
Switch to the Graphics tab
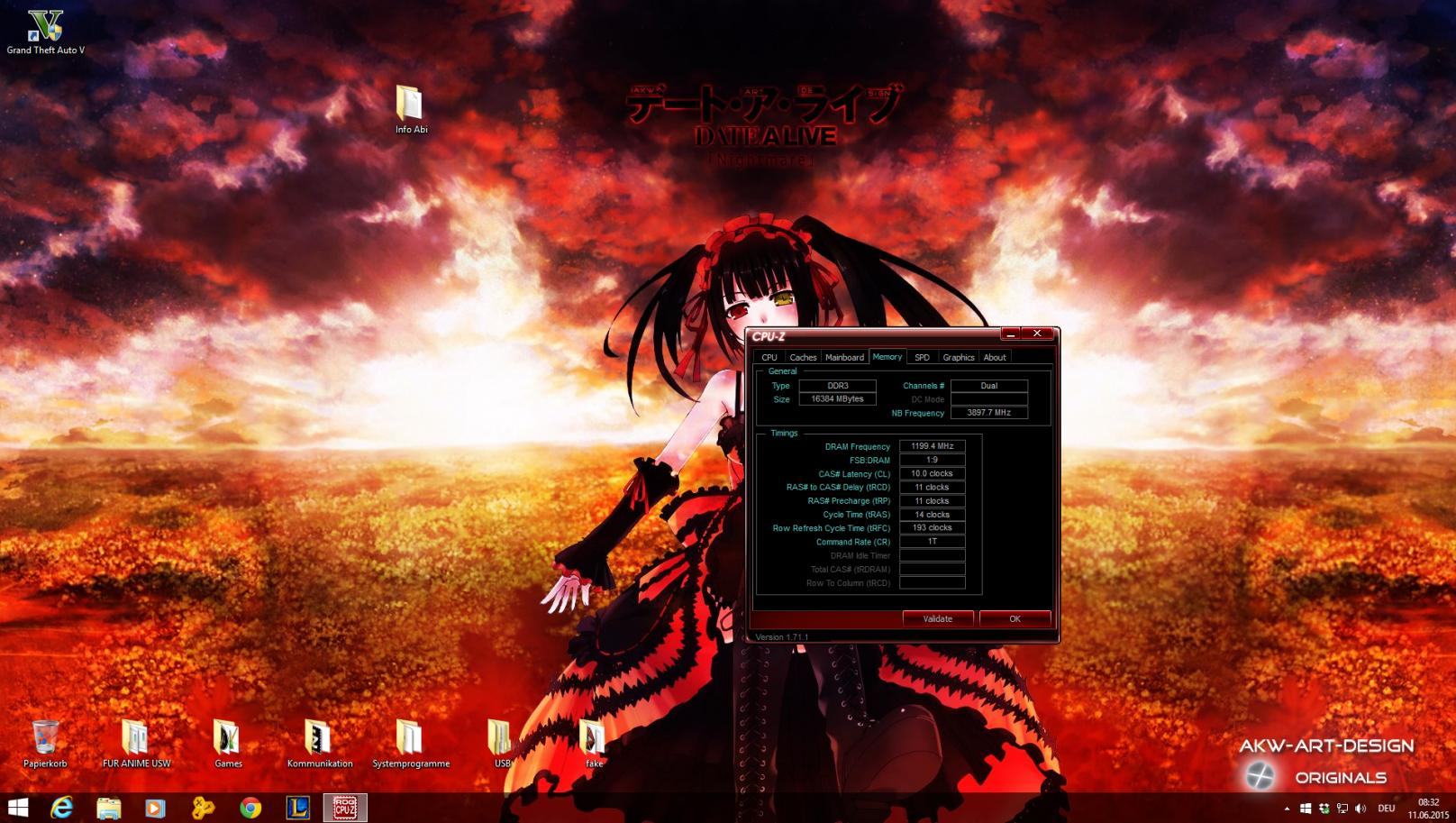point(959,357)
